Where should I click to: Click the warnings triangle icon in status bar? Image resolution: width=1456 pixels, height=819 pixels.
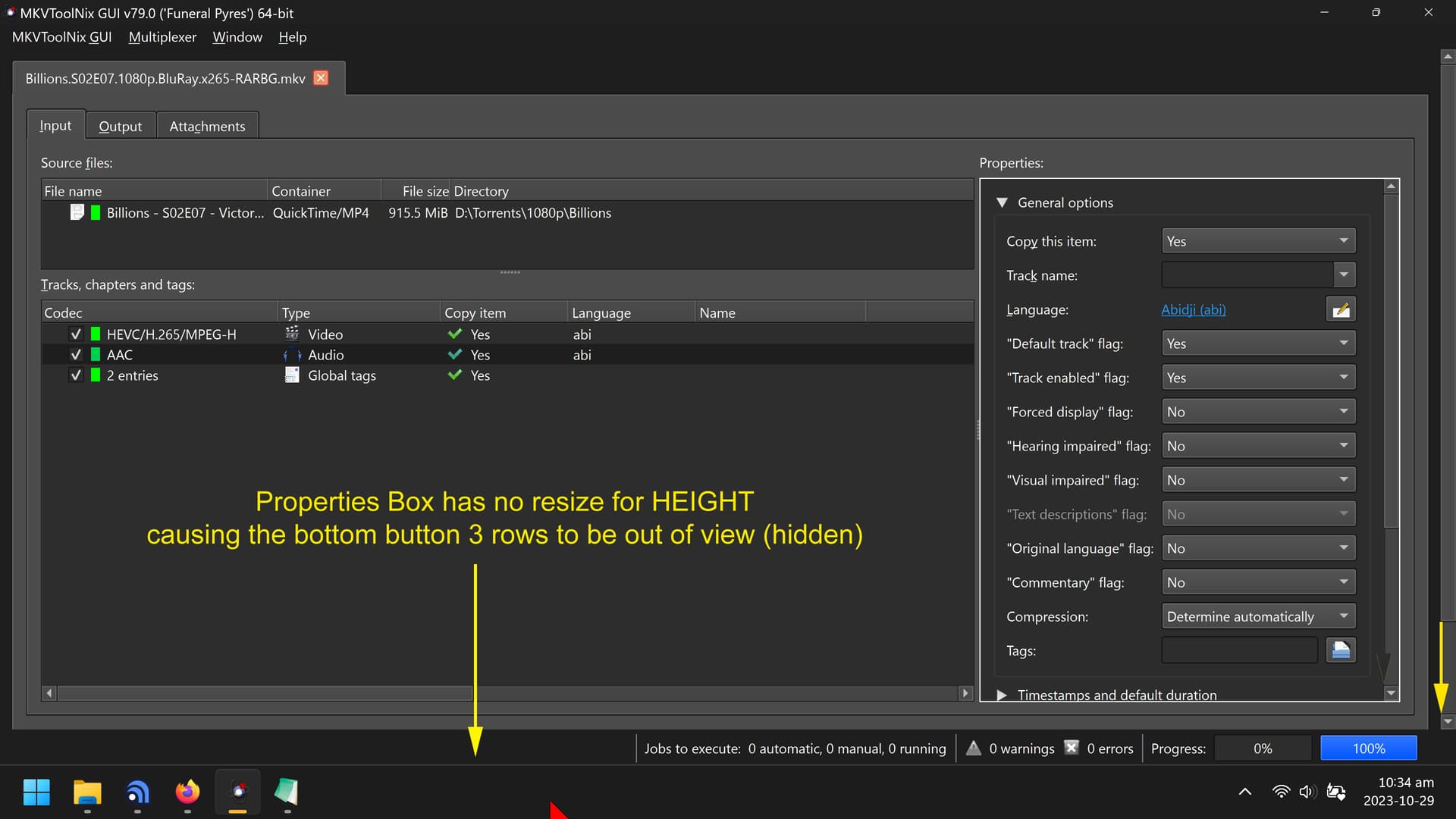974,748
